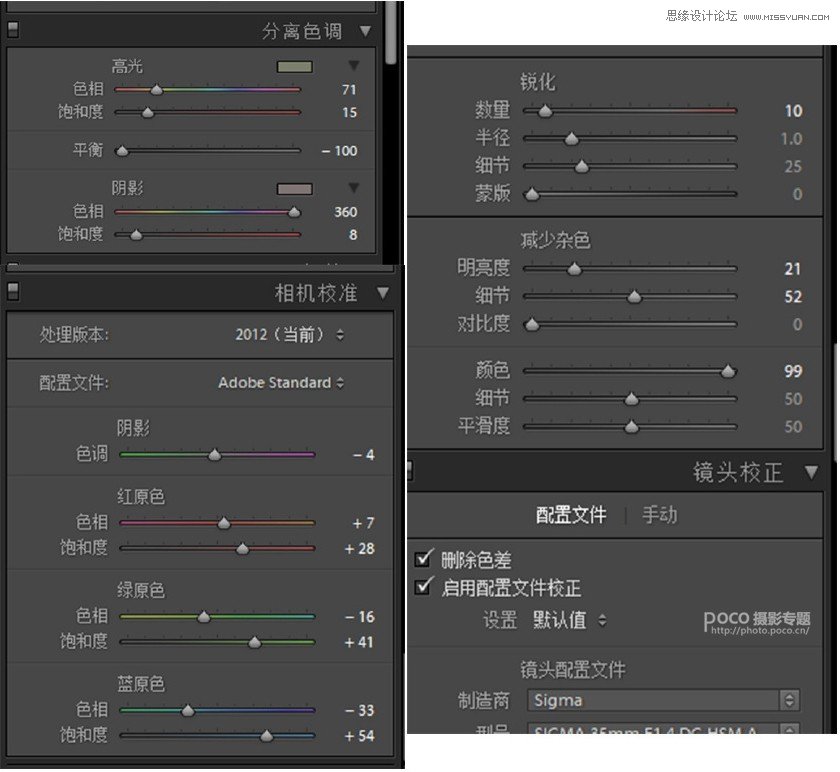Click the 颜色 value 99
Image resolution: width=840 pixels, height=772 pixels.
coord(793,371)
